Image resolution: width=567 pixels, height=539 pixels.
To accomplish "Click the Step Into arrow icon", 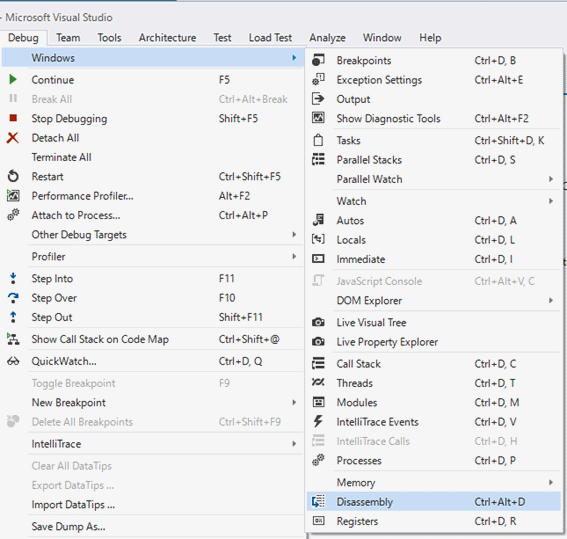I will point(13,278).
